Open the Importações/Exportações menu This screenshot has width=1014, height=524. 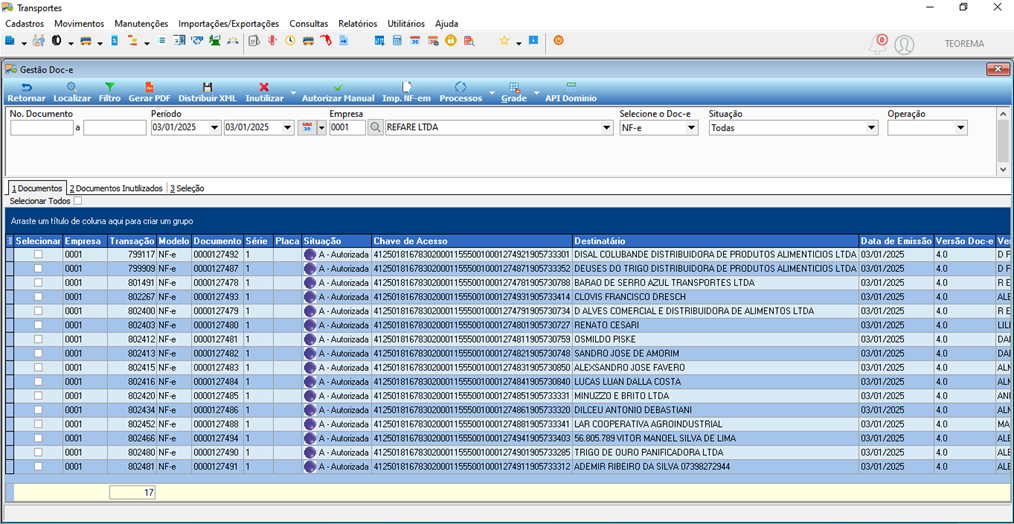coord(229,23)
